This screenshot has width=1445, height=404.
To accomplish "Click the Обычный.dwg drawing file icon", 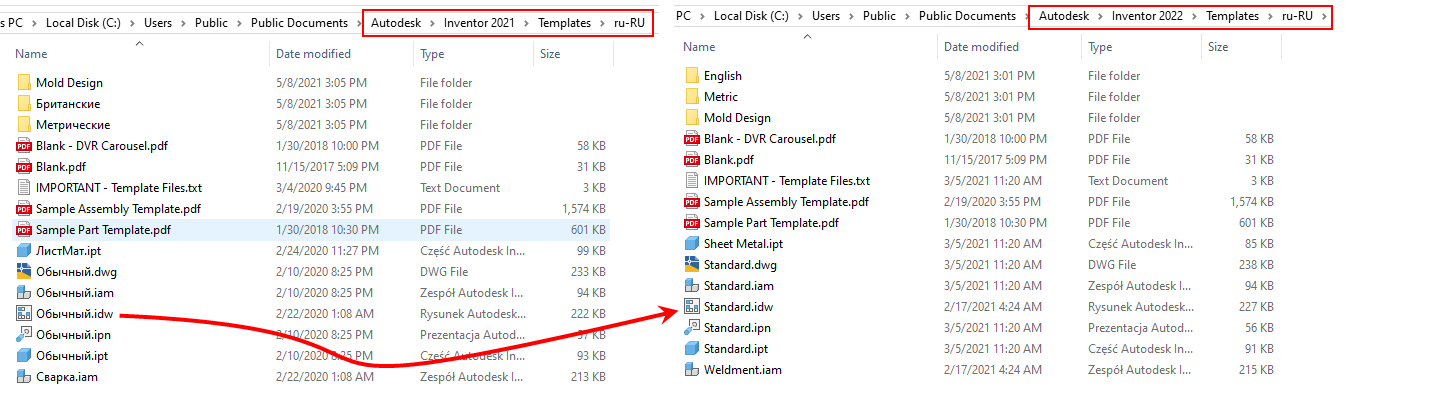I will point(24,272).
